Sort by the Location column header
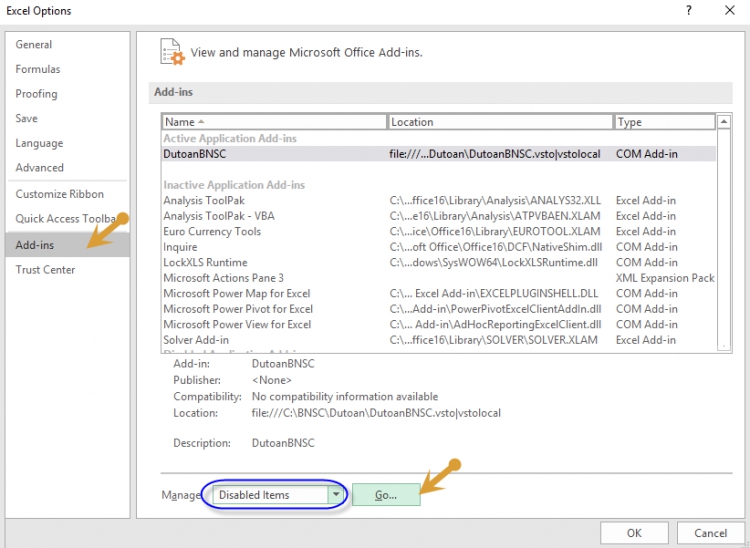Image resolution: width=750 pixels, height=548 pixels. click(x=500, y=122)
